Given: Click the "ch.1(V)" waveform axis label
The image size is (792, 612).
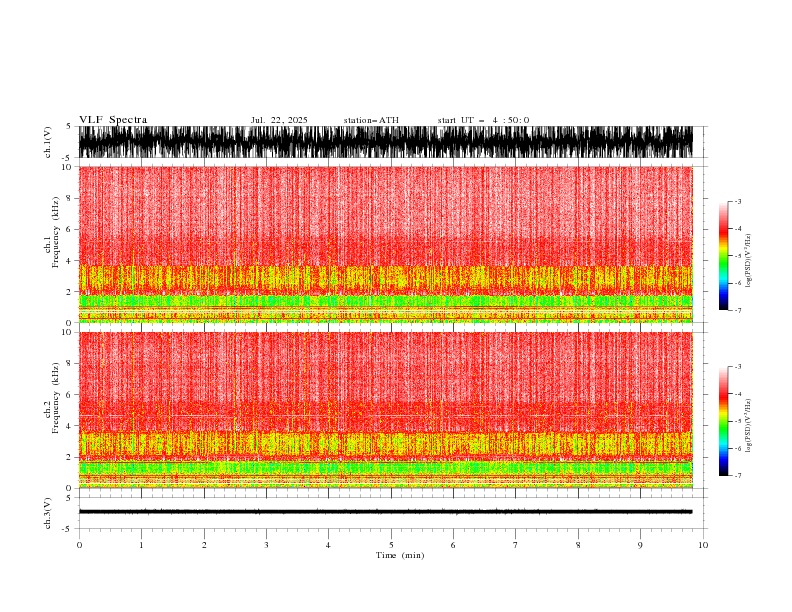Looking at the screenshot, I should click(47, 142).
